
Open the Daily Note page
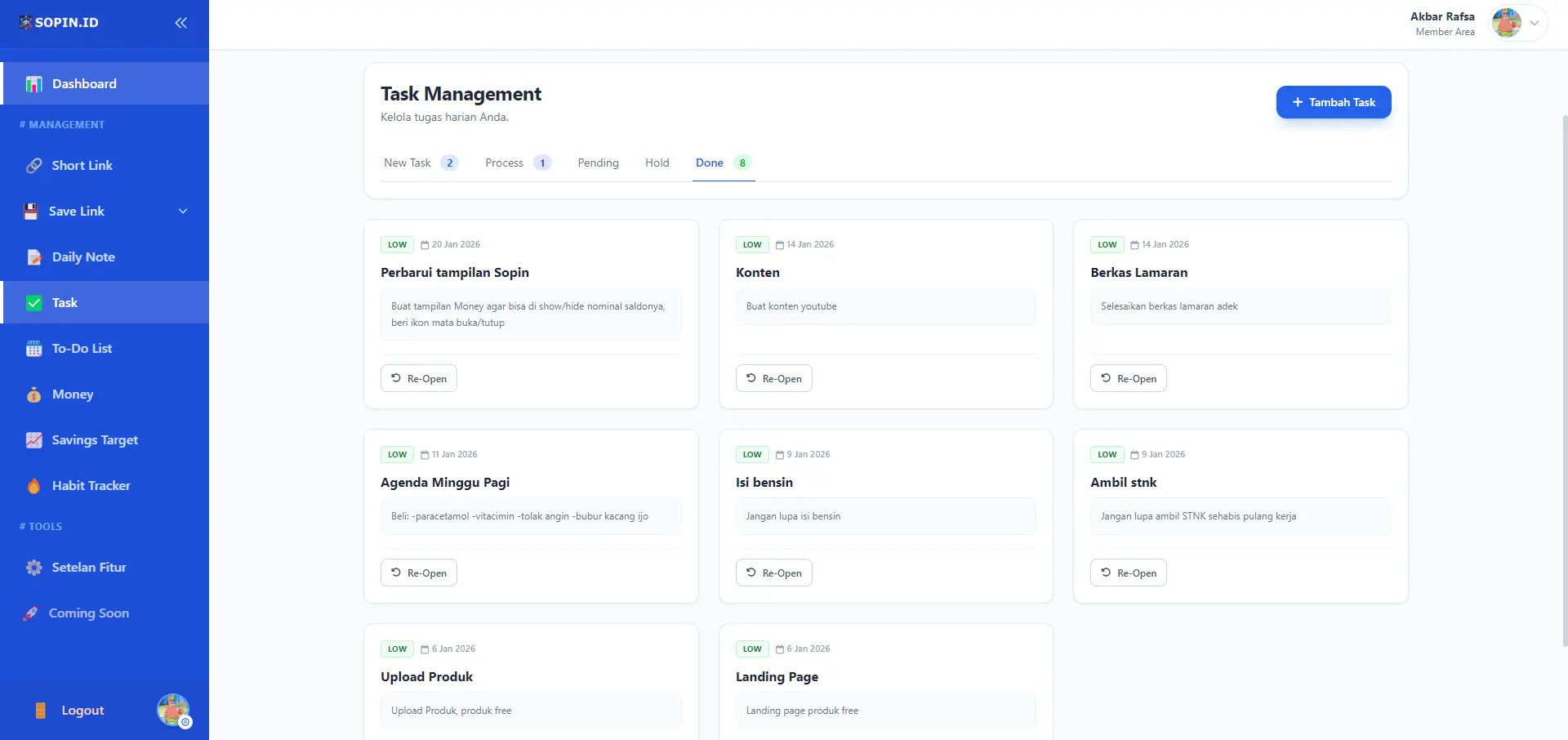[105, 257]
